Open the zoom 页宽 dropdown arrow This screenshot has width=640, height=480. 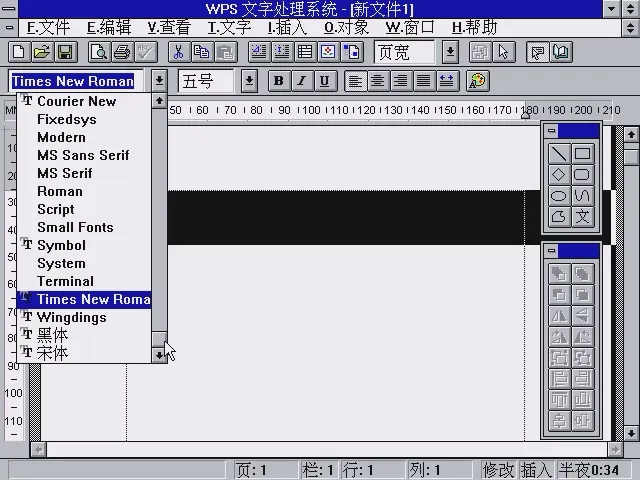450,52
